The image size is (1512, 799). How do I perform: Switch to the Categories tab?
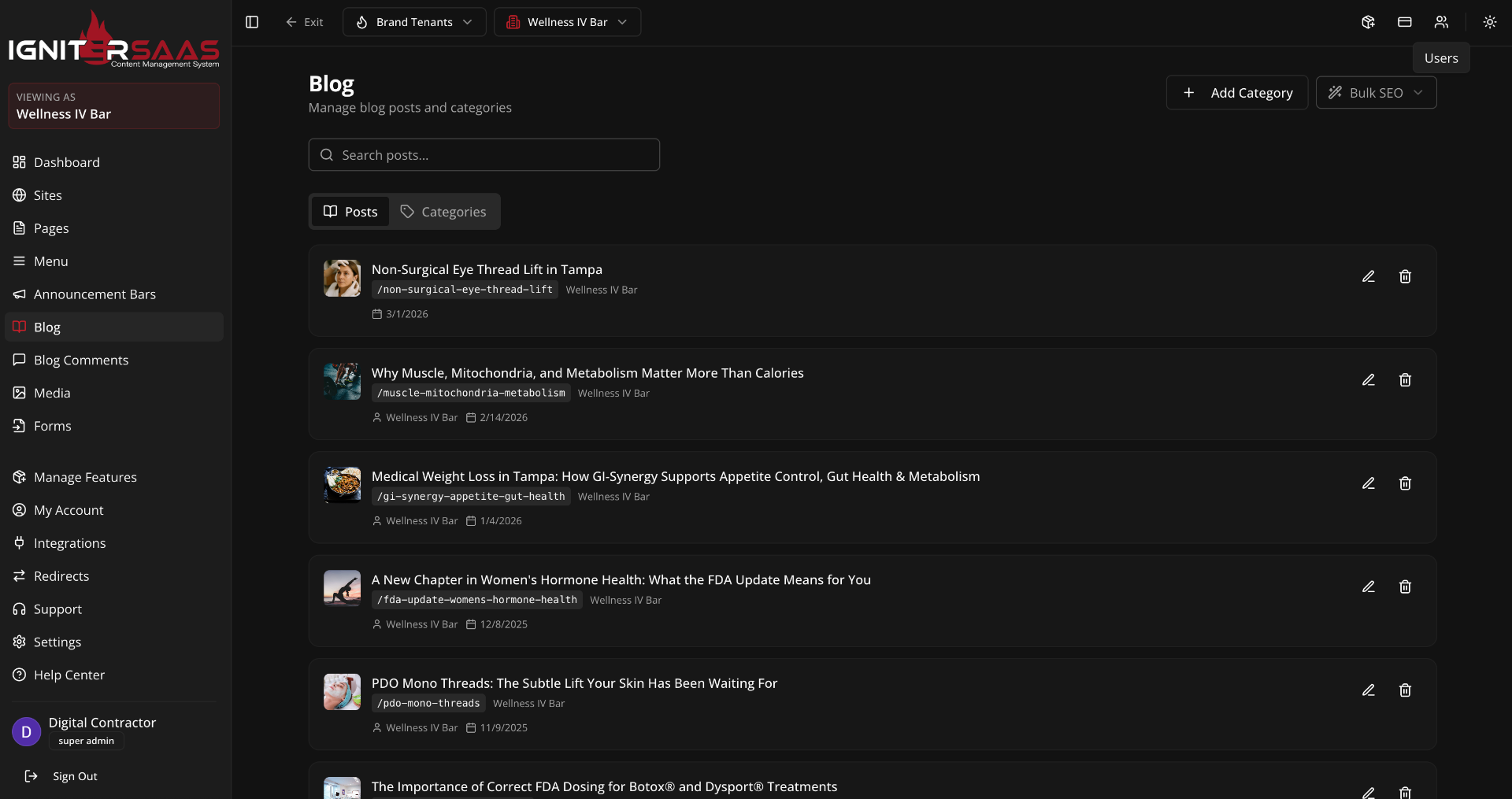pos(443,212)
